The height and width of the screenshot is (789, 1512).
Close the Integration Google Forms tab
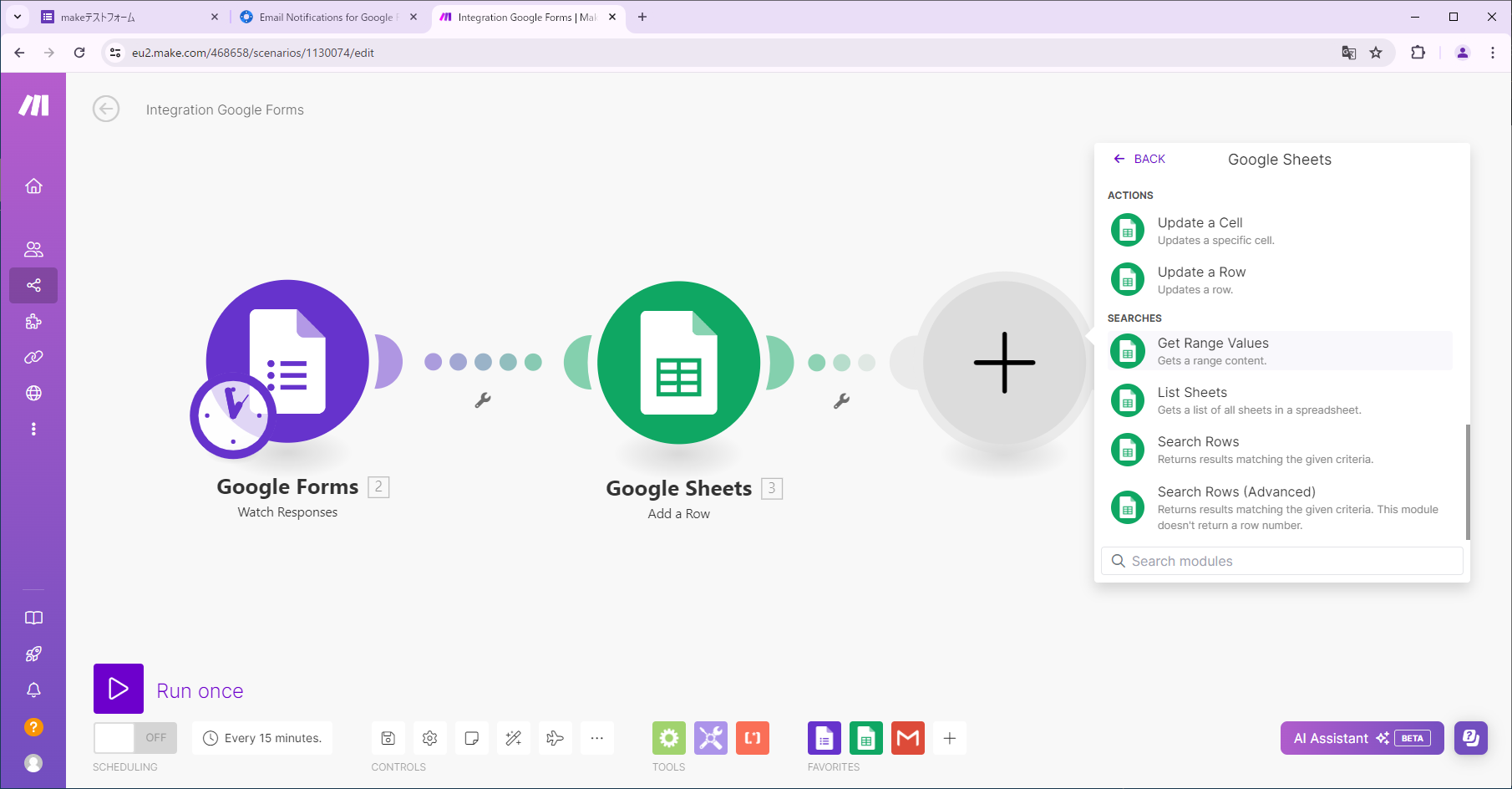(612, 17)
